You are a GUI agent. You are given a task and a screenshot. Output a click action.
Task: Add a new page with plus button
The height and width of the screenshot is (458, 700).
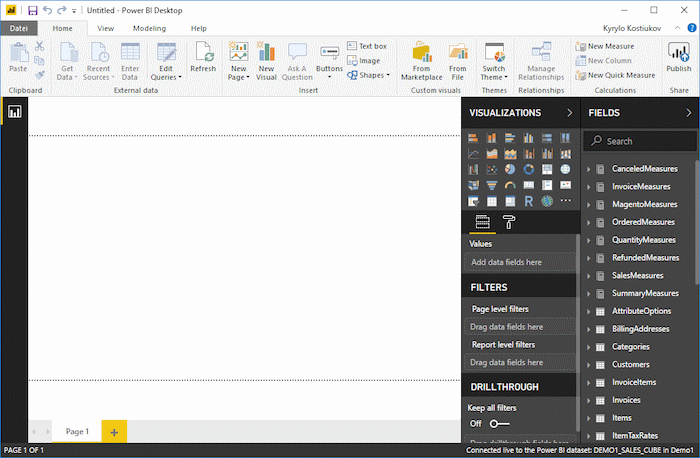pyautogui.click(x=114, y=432)
